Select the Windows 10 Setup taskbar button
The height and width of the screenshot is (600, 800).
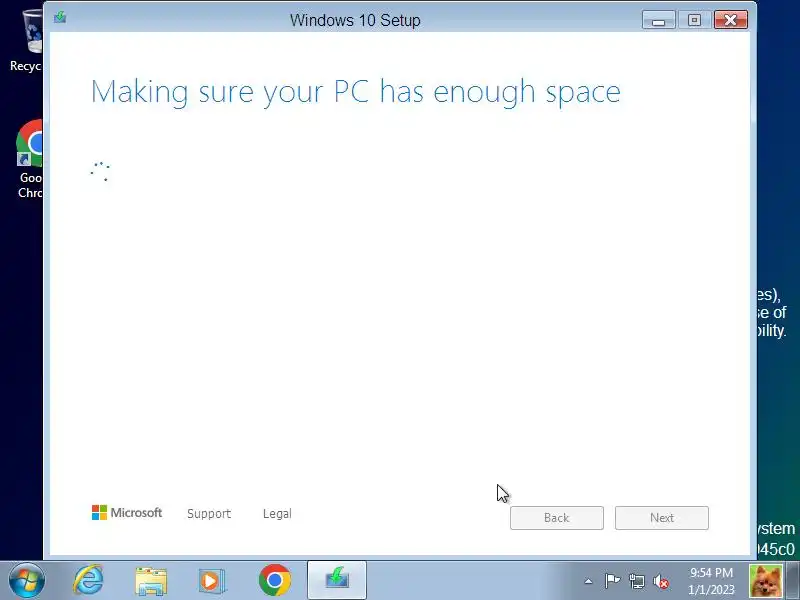337,580
